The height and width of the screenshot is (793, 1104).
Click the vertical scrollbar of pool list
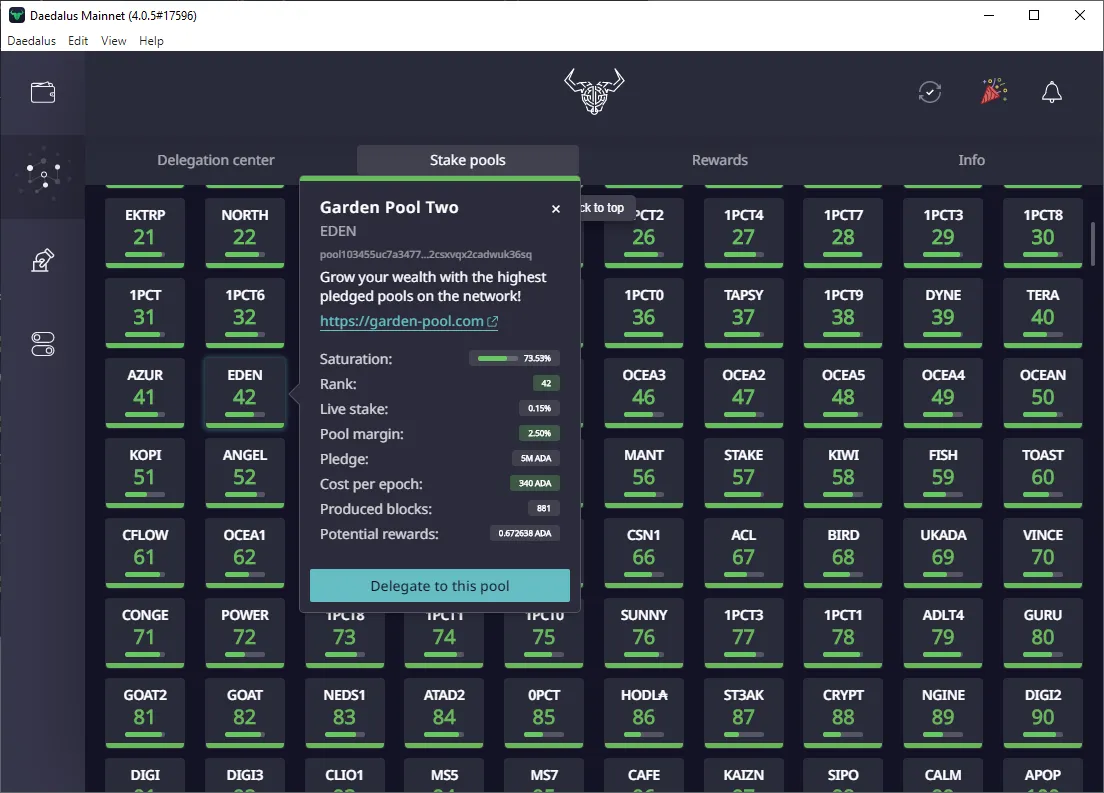[x=1093, y=243]
